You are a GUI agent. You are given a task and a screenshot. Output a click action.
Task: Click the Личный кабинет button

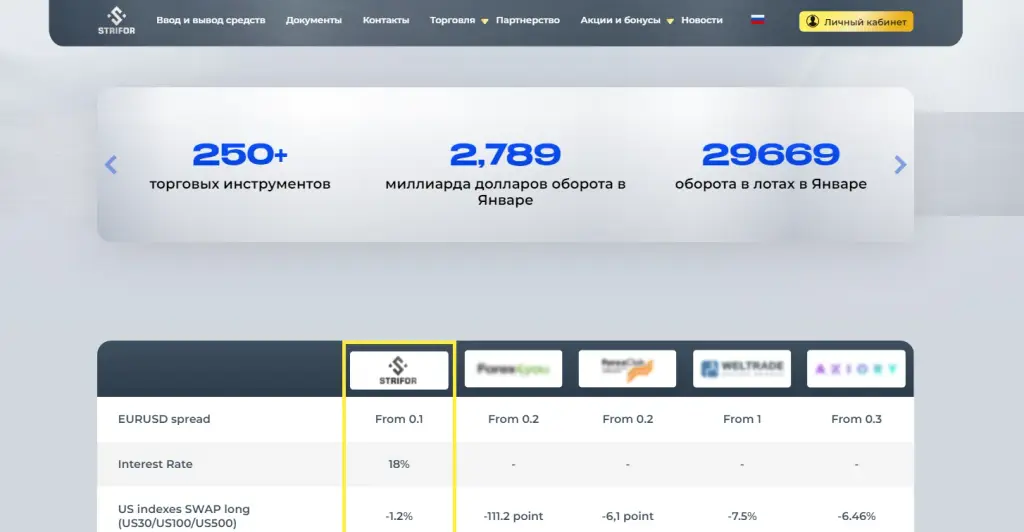856,22
